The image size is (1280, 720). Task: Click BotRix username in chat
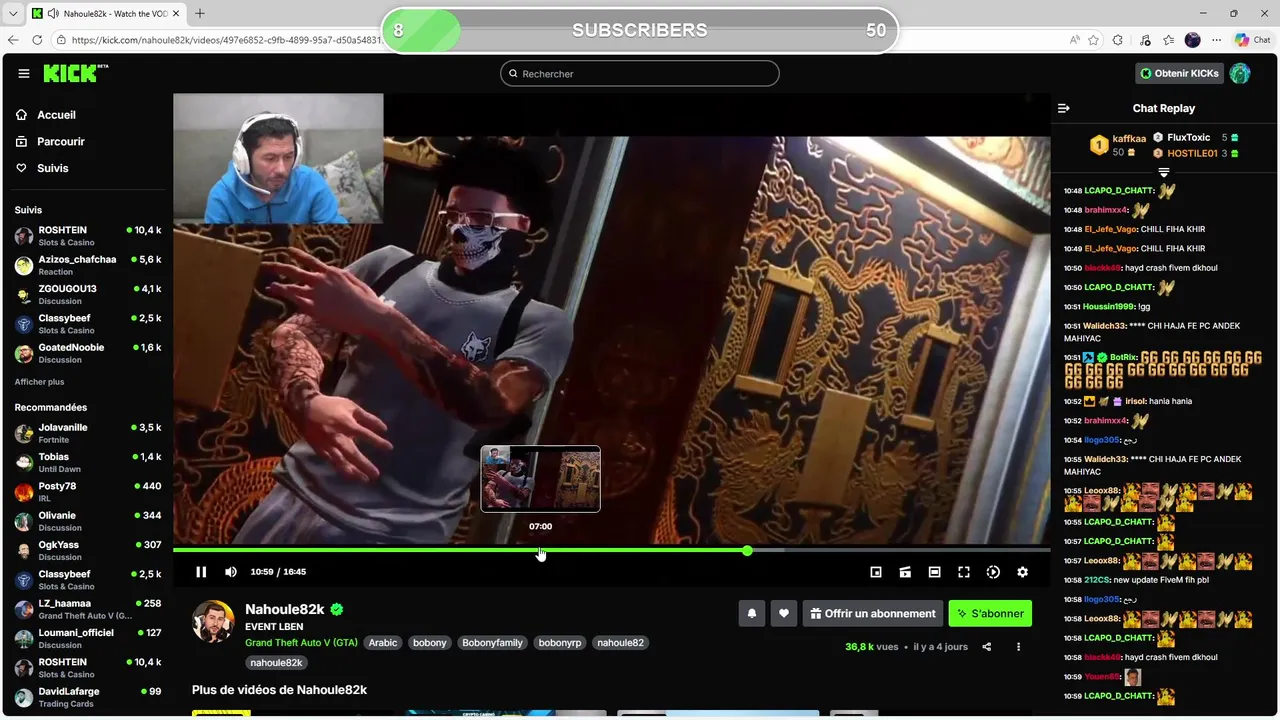pos(1124,357)
